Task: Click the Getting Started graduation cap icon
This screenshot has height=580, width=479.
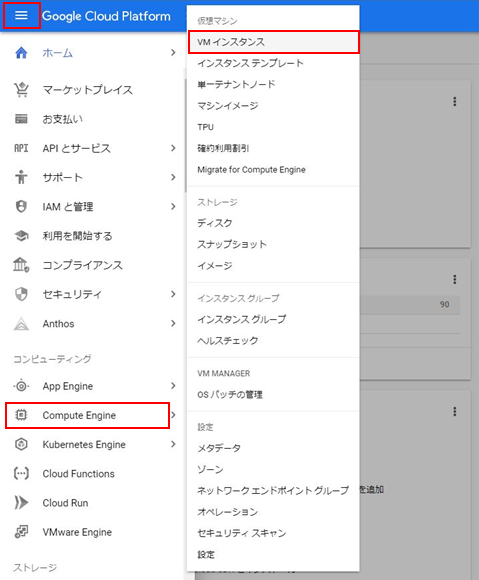Action: [x=21, y=236]
